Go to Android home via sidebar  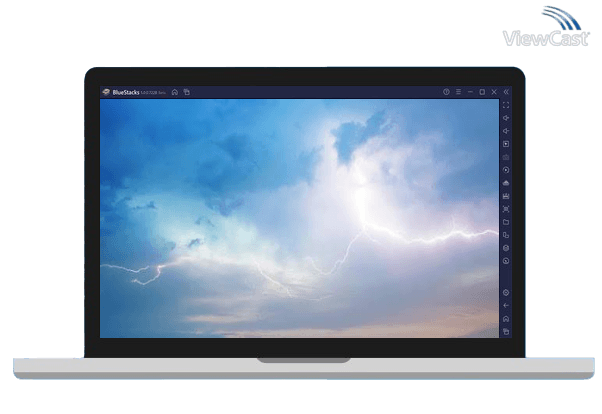pyautogui.click(x=506, y=318)
